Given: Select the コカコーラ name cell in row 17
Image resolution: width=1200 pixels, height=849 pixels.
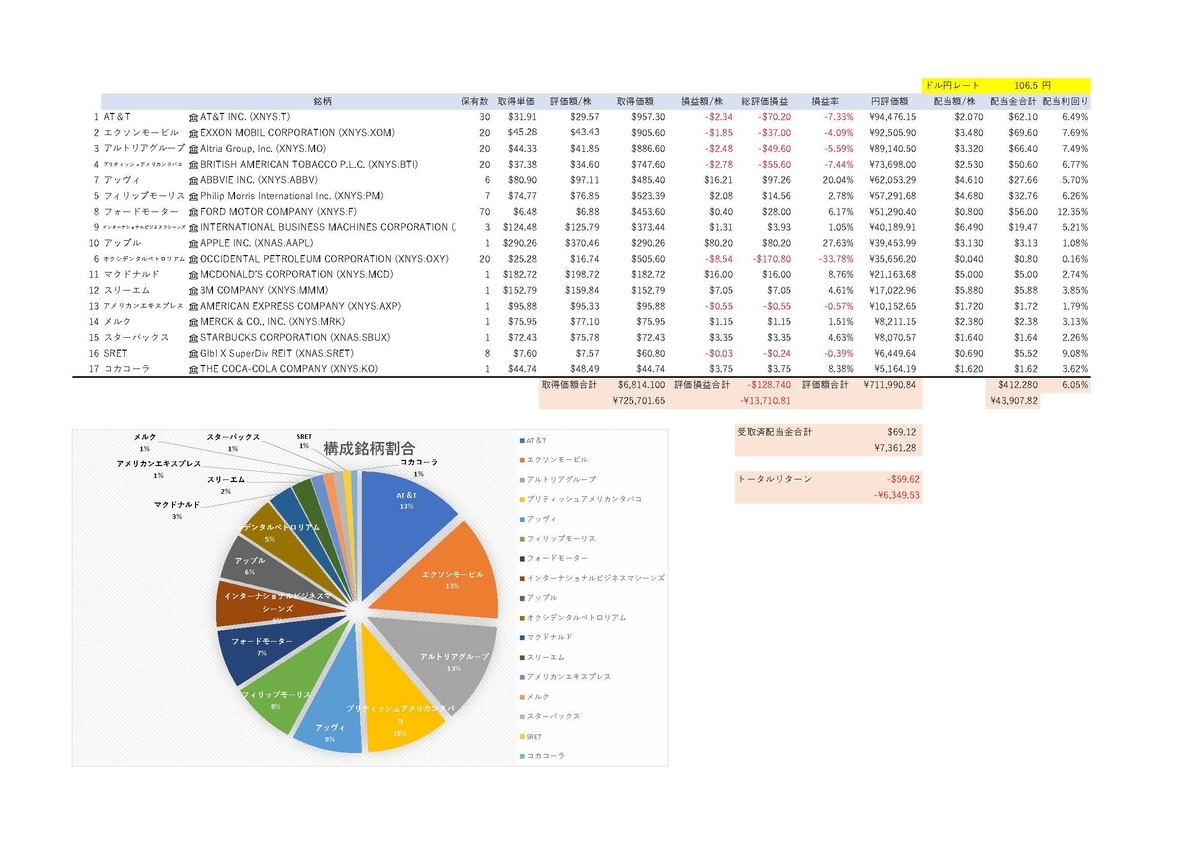Looking at the screenshot, I should 125,369.
